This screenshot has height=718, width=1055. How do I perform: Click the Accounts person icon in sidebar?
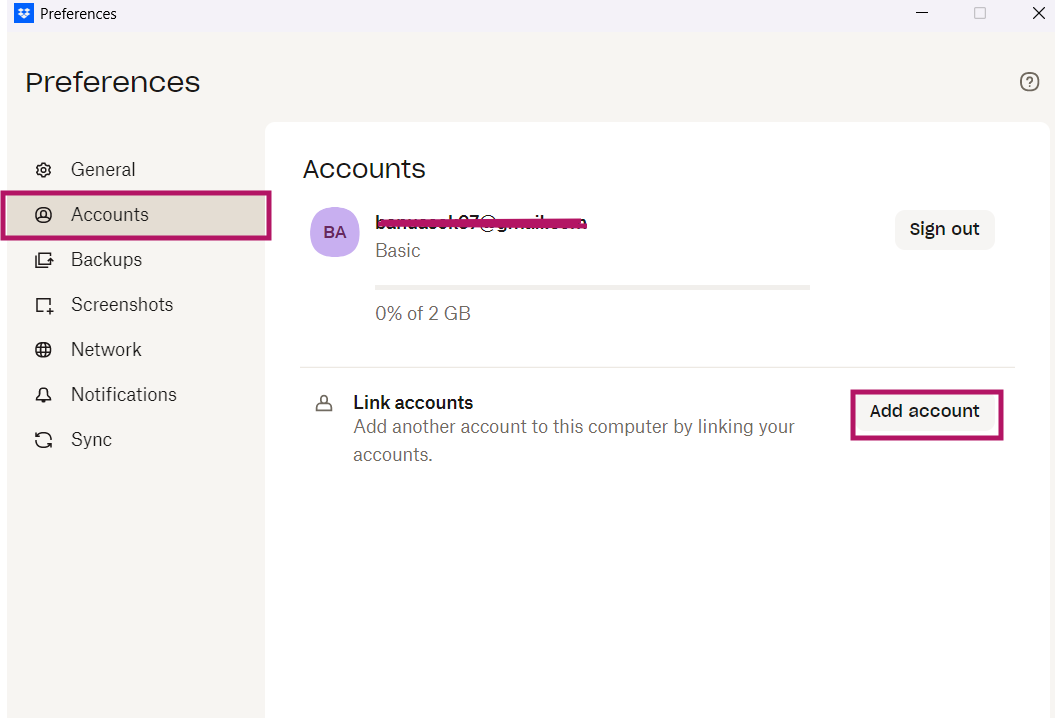(43, 214)
